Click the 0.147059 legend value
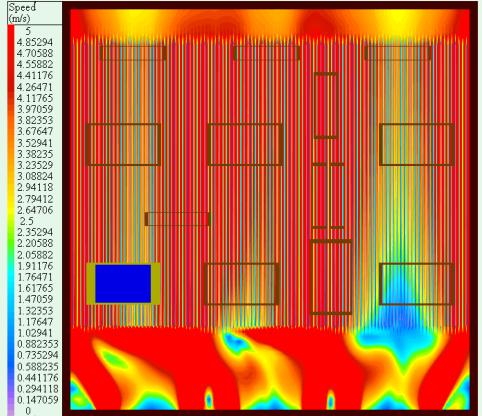 click(x=38, y=399)
